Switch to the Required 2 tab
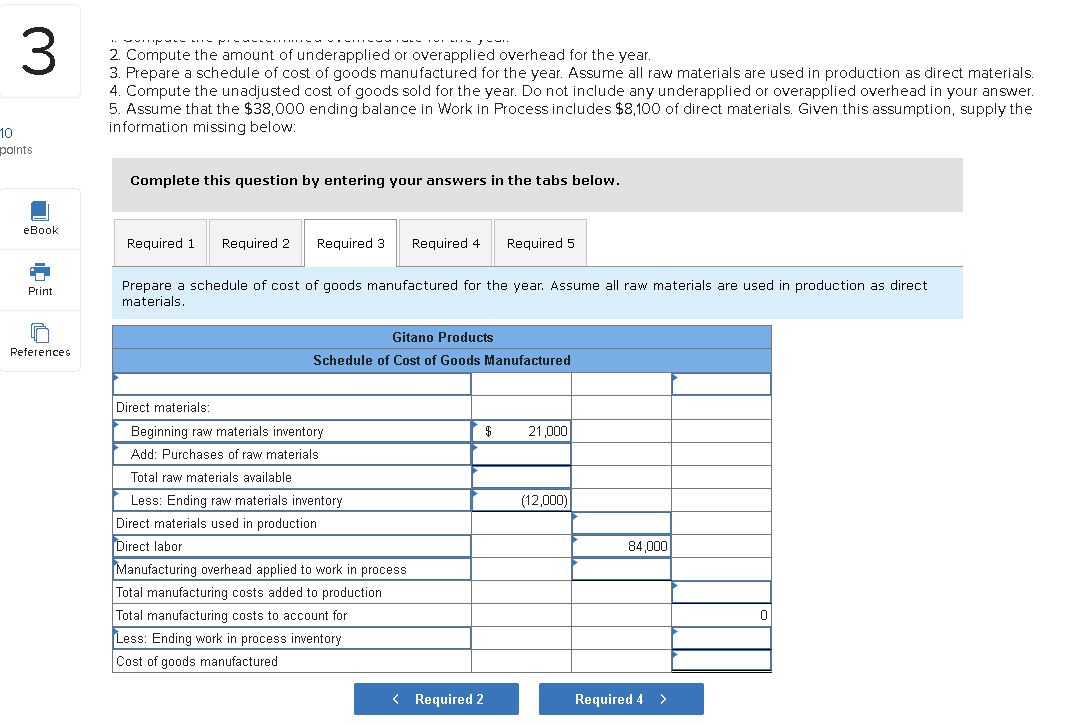 (x=255, y=242)
